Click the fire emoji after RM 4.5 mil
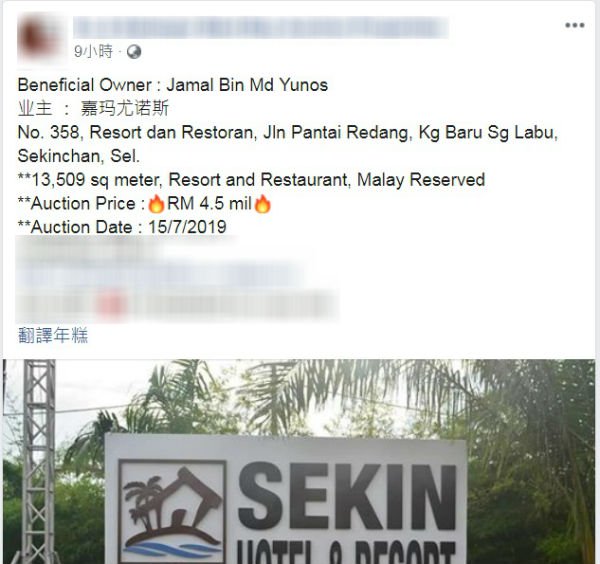The image size is (600, 564). coord(262,204)
